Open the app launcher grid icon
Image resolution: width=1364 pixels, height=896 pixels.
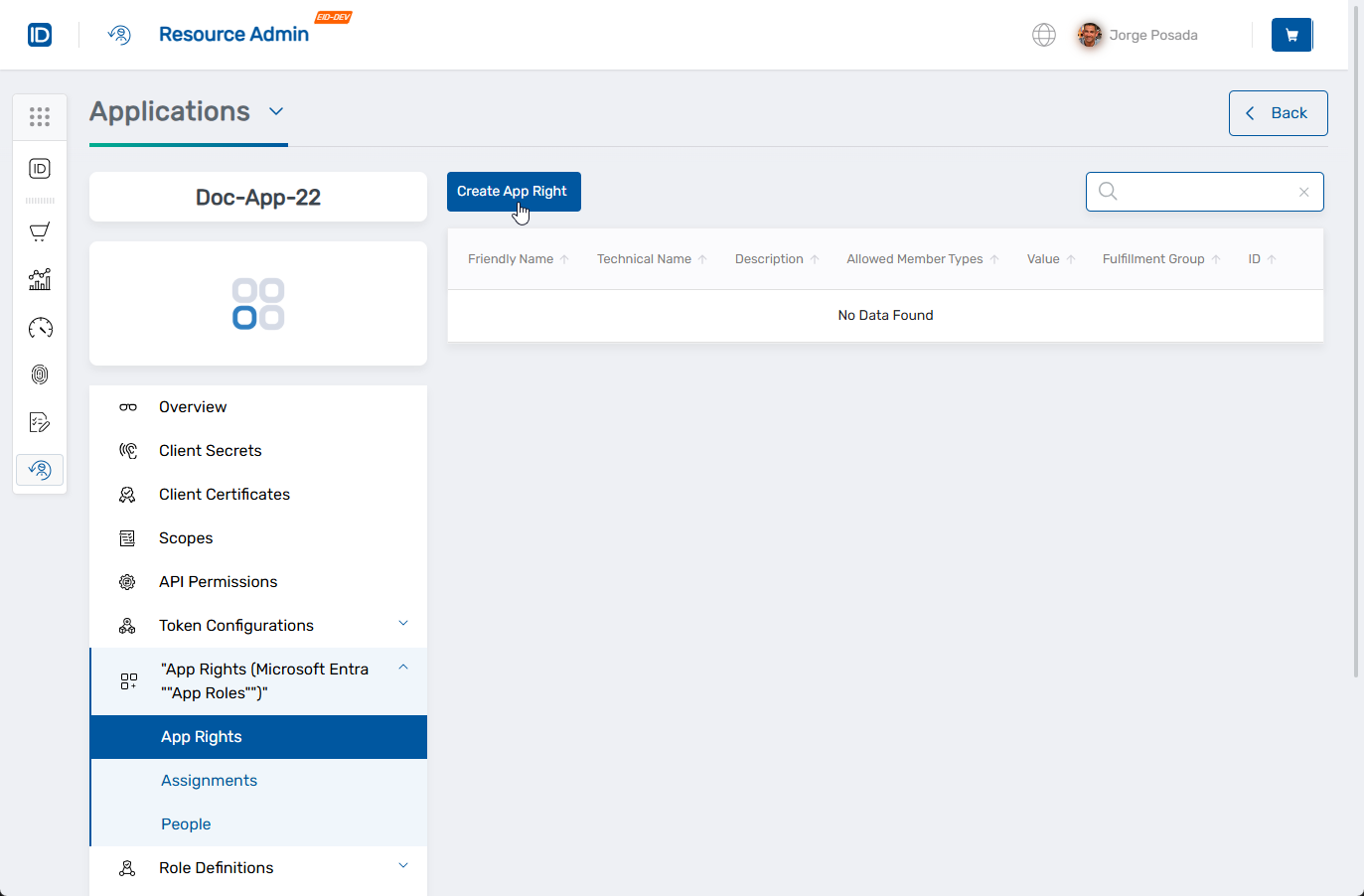[40, 116]
